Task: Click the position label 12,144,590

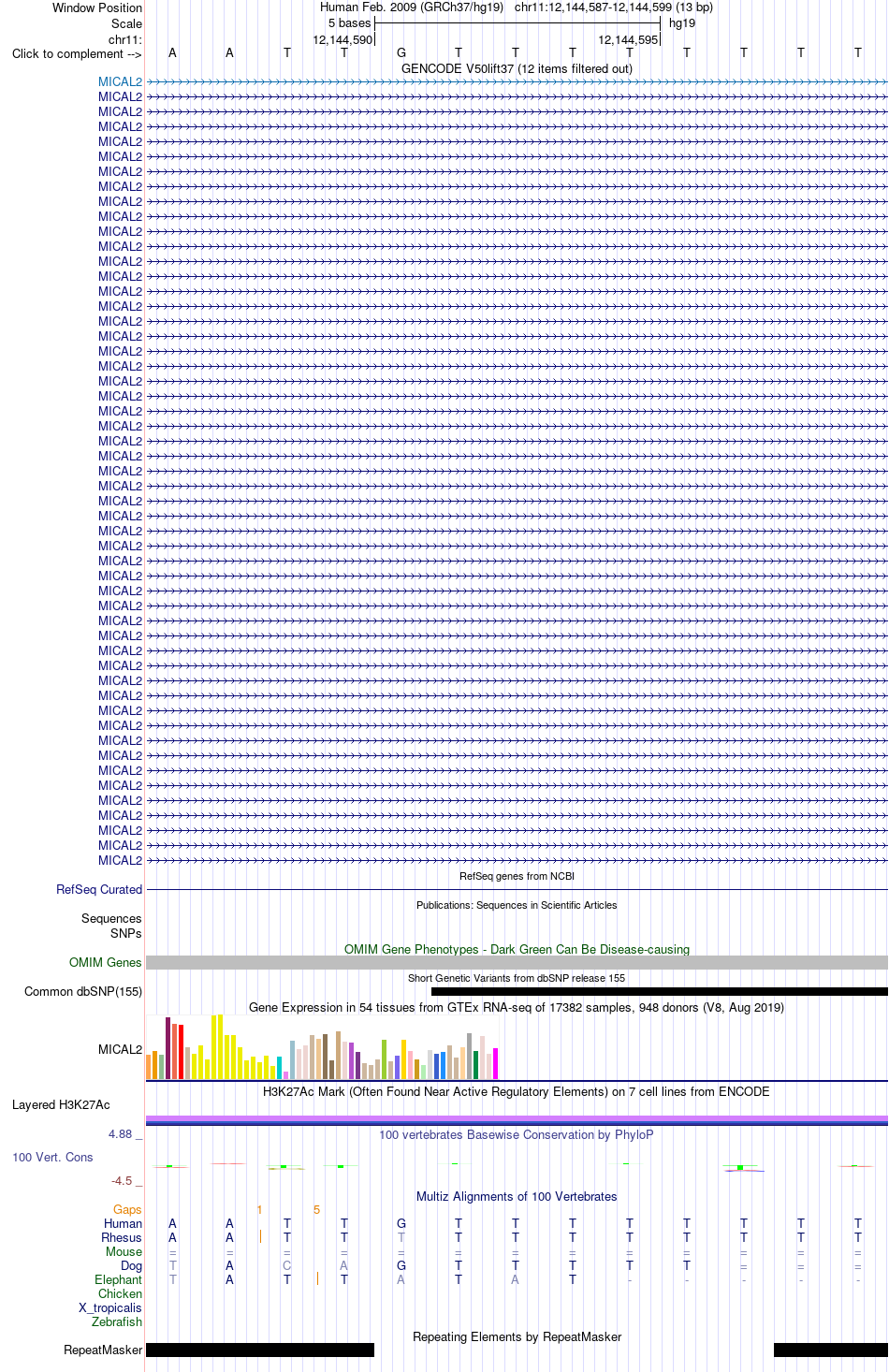Action: pyautogui.click(x=342, y=39)
